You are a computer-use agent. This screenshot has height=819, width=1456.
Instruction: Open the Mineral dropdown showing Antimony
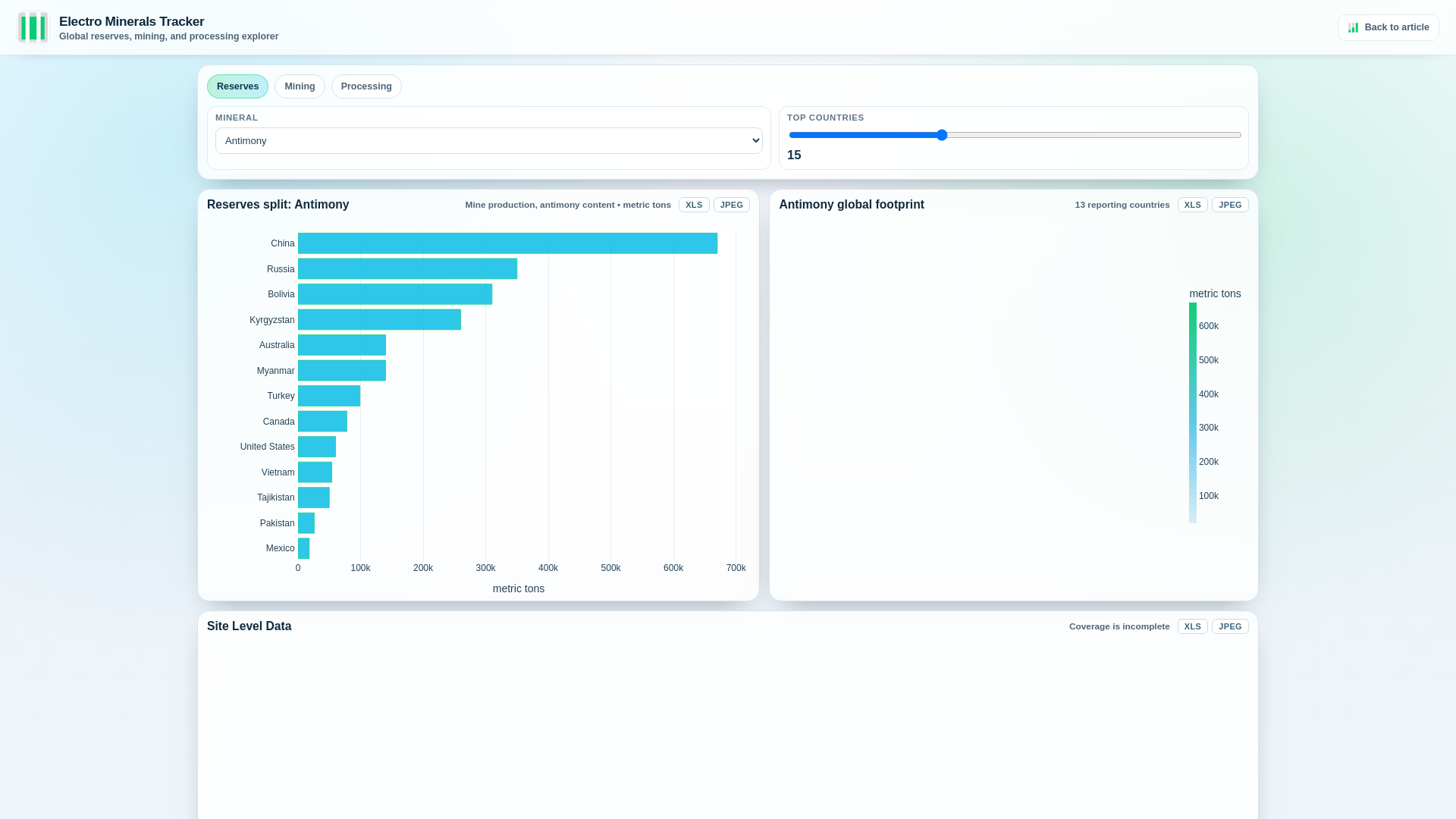(488, 141)
